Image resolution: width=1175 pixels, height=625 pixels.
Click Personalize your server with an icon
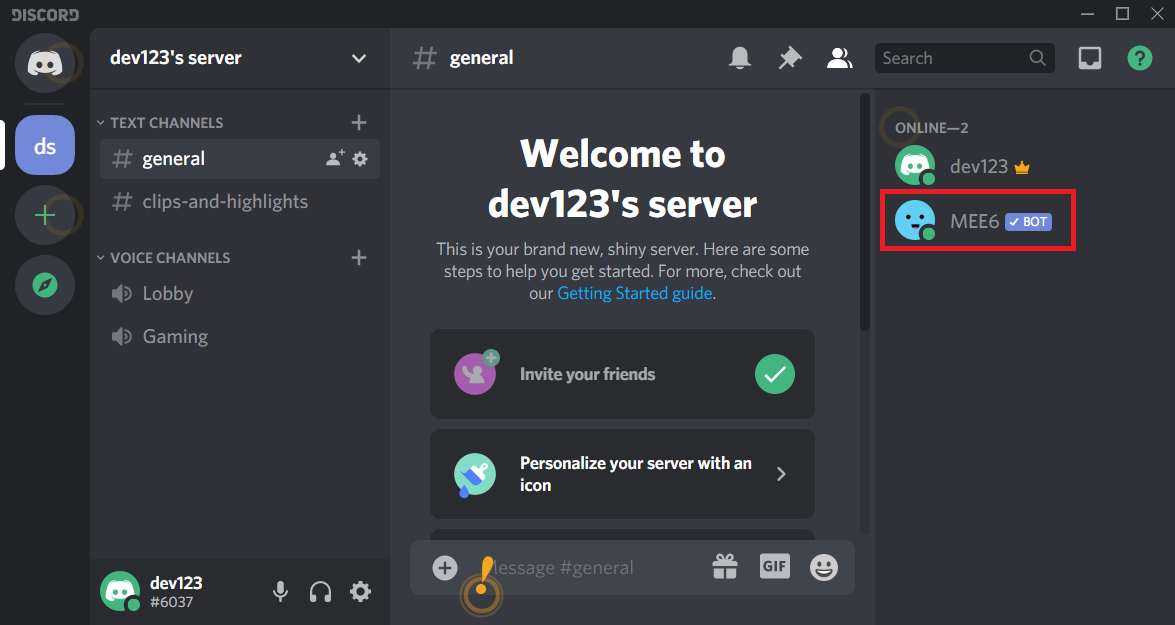pos(622,474)
